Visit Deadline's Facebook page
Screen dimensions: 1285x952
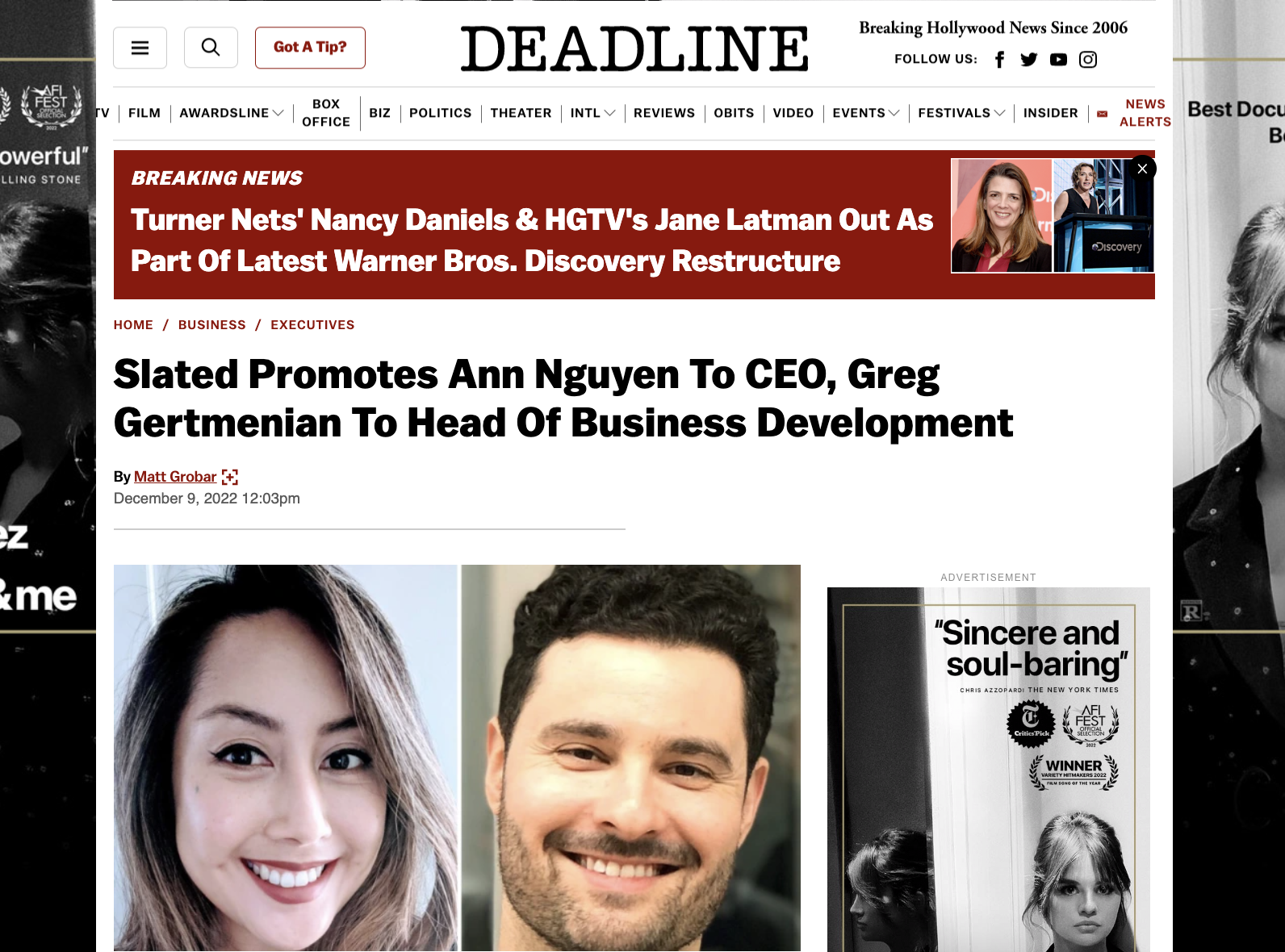[x=999, y=60]
